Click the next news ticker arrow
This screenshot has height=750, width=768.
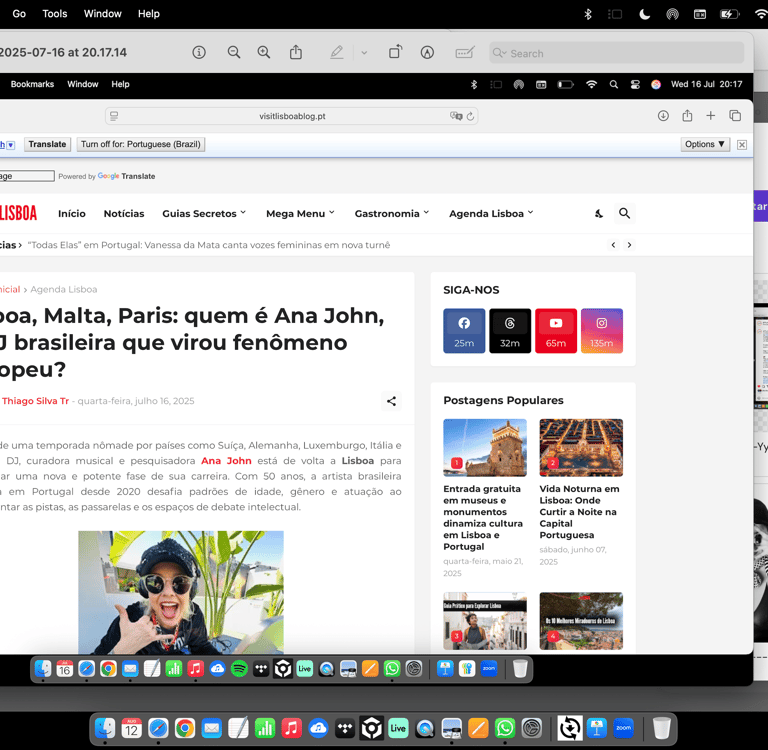pos(629,245)
